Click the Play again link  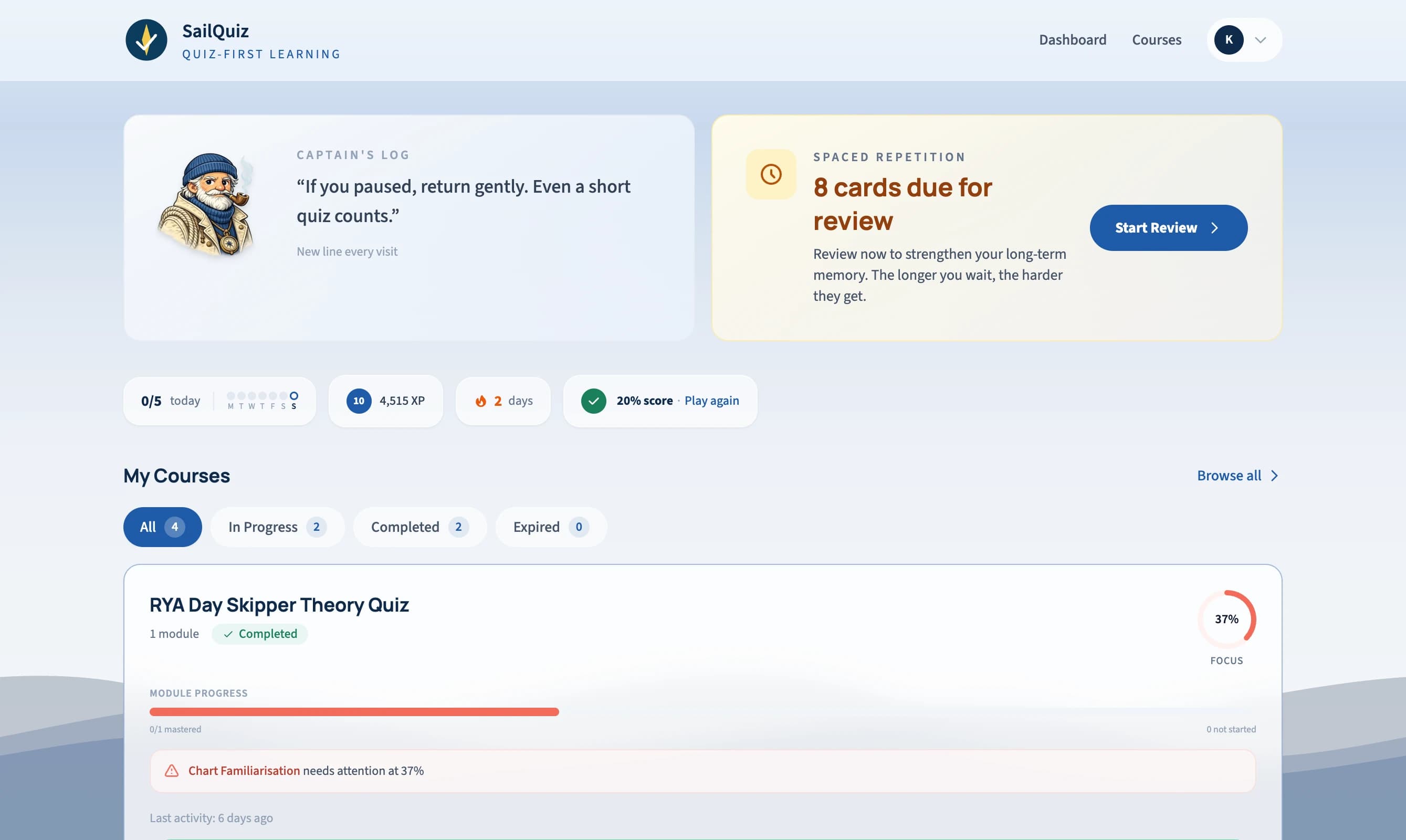[711, 400]
